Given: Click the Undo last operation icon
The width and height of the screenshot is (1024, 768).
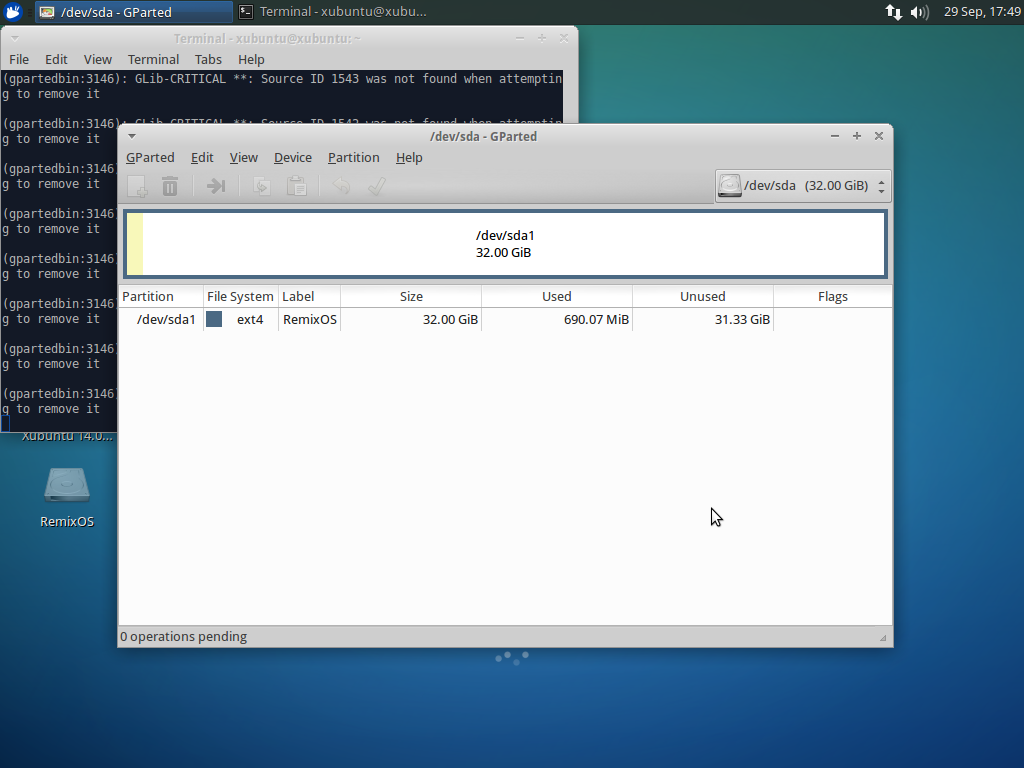Looking at the screenshot, I should (341, 186).
